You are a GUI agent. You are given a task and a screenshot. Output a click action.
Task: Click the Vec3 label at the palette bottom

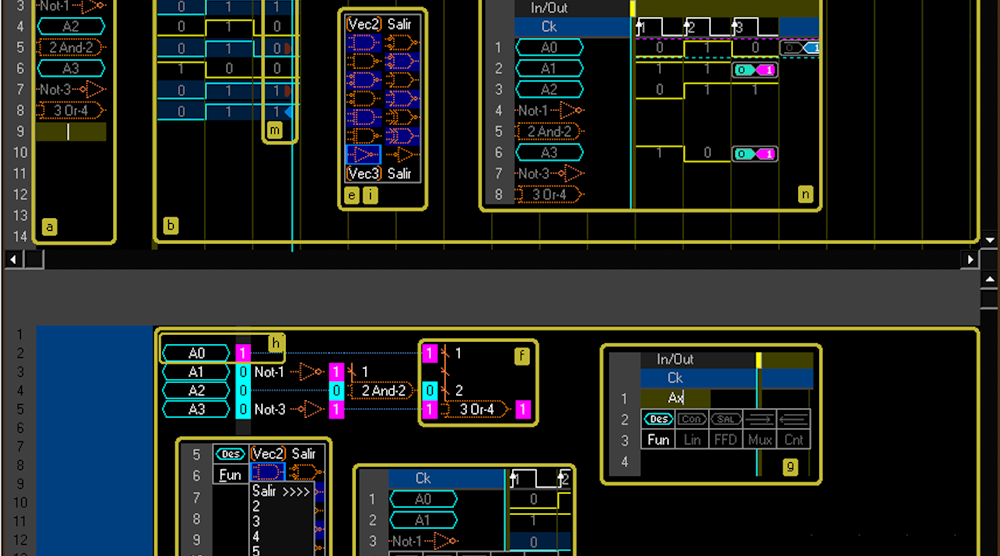coord(362,174)
